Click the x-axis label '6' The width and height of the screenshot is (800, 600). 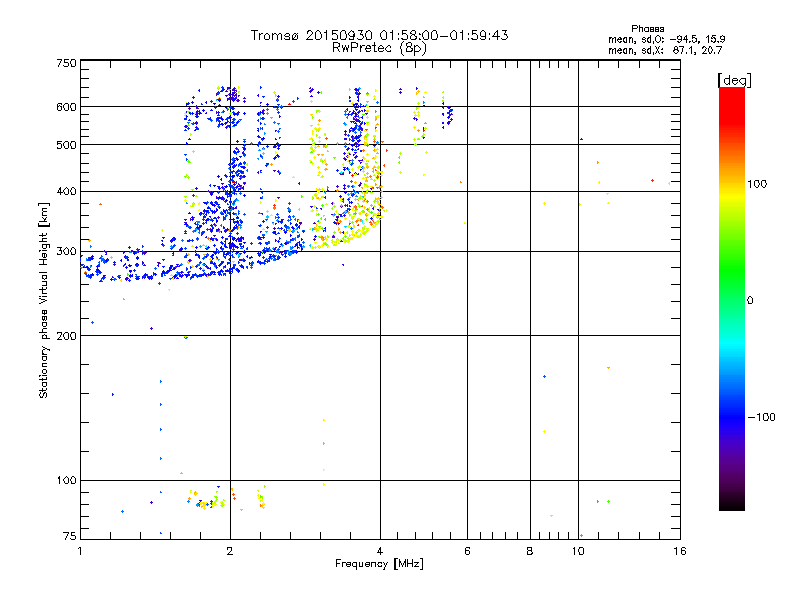tap(467, 551)
